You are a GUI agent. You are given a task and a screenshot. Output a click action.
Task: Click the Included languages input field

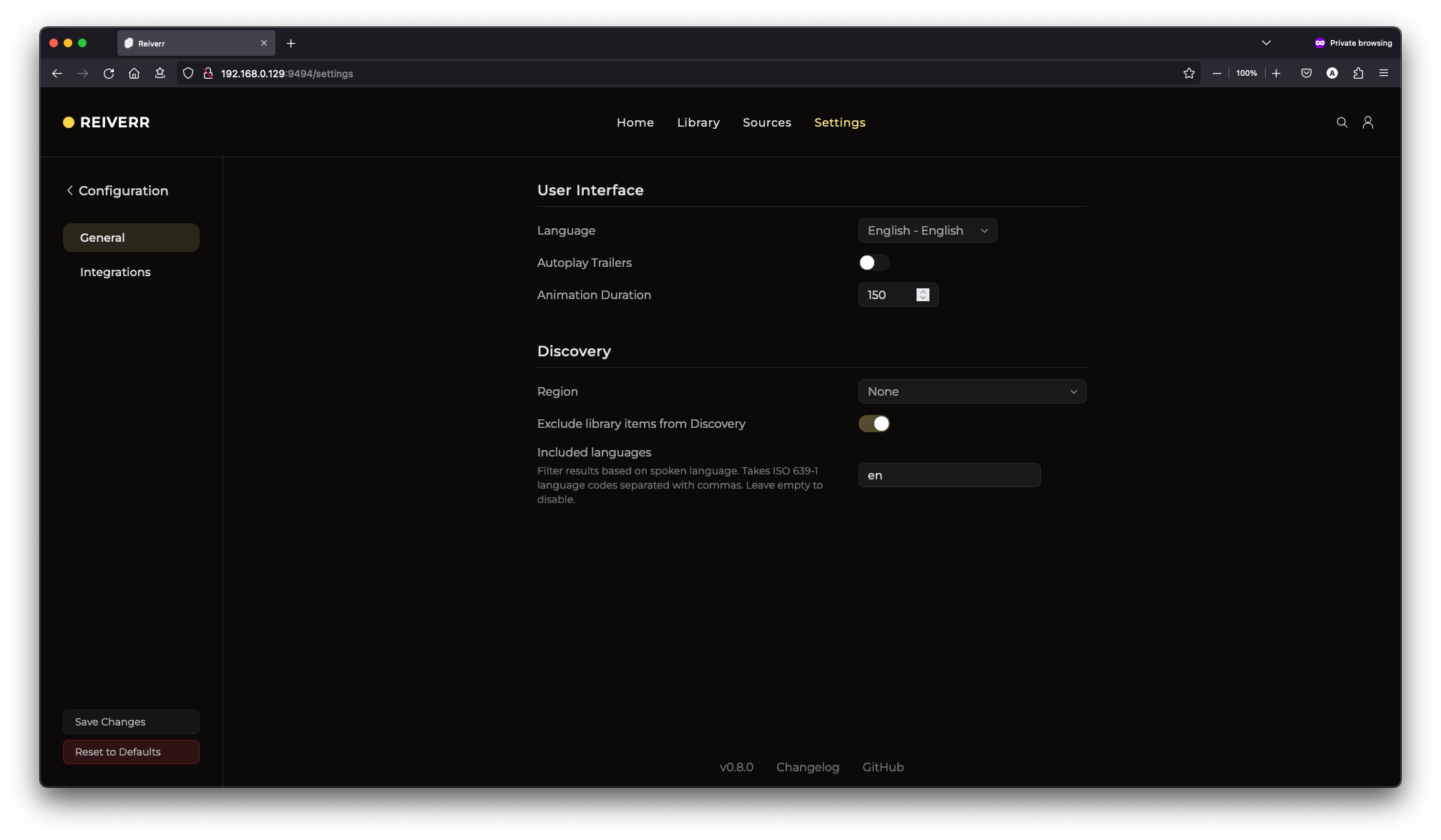949,474
